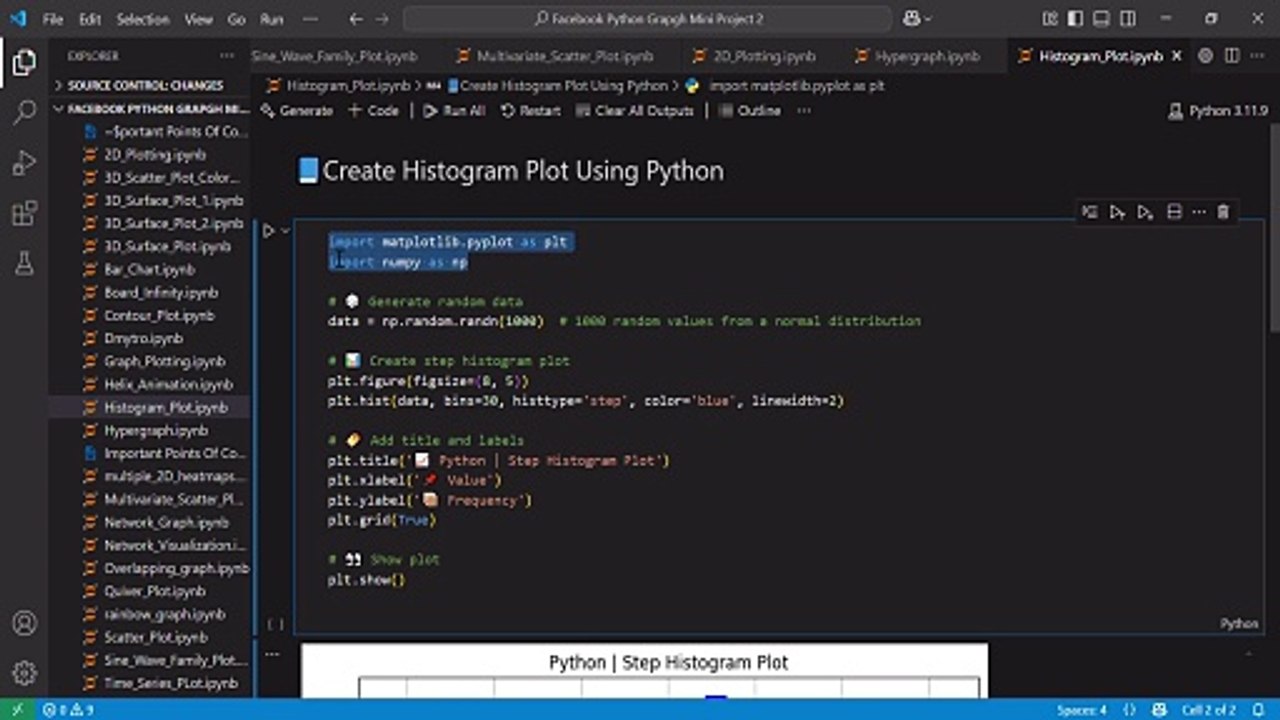Image resolution: width=1280 pixels, height=720 pixels.
Task: Click Spaces: 4 indentation in status bar
Action: pos(1082,710)
